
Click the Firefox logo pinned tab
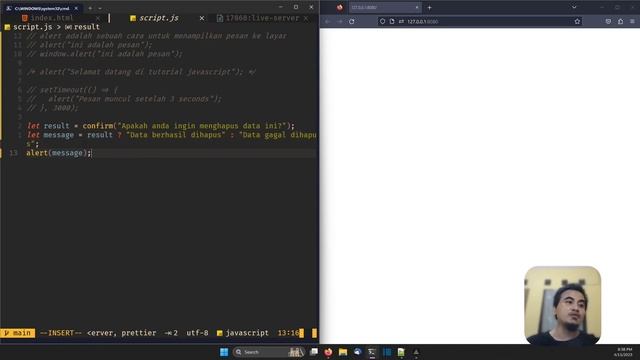click(x=340, y=7)
